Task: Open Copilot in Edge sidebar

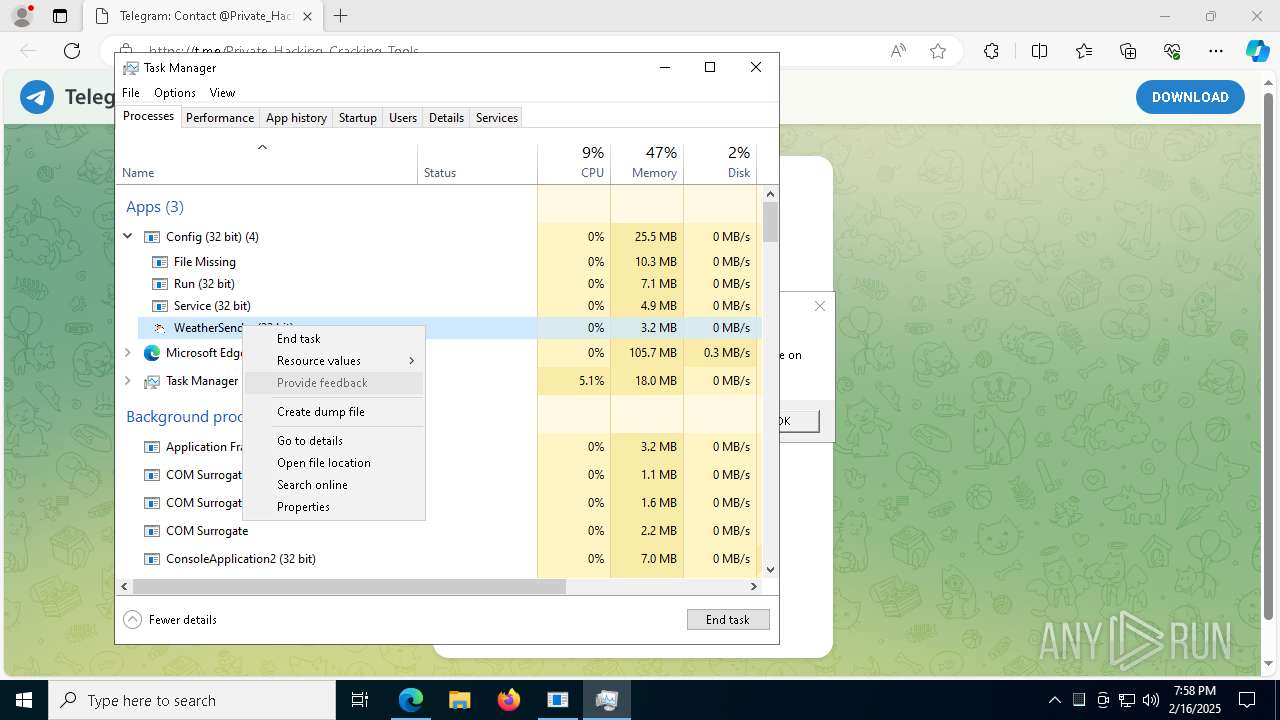Action: tap(1257, 51)
